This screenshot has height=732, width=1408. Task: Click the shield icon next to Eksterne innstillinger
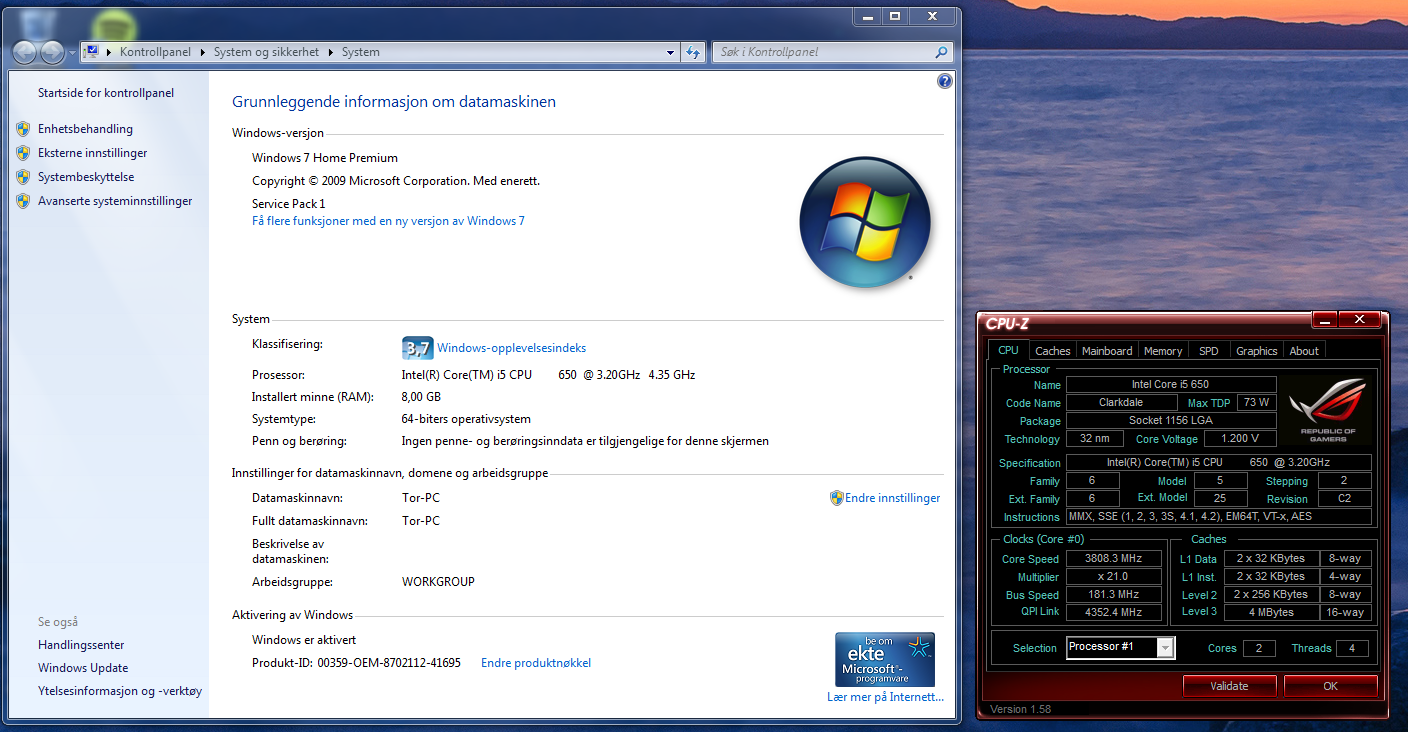click(23, 153)
